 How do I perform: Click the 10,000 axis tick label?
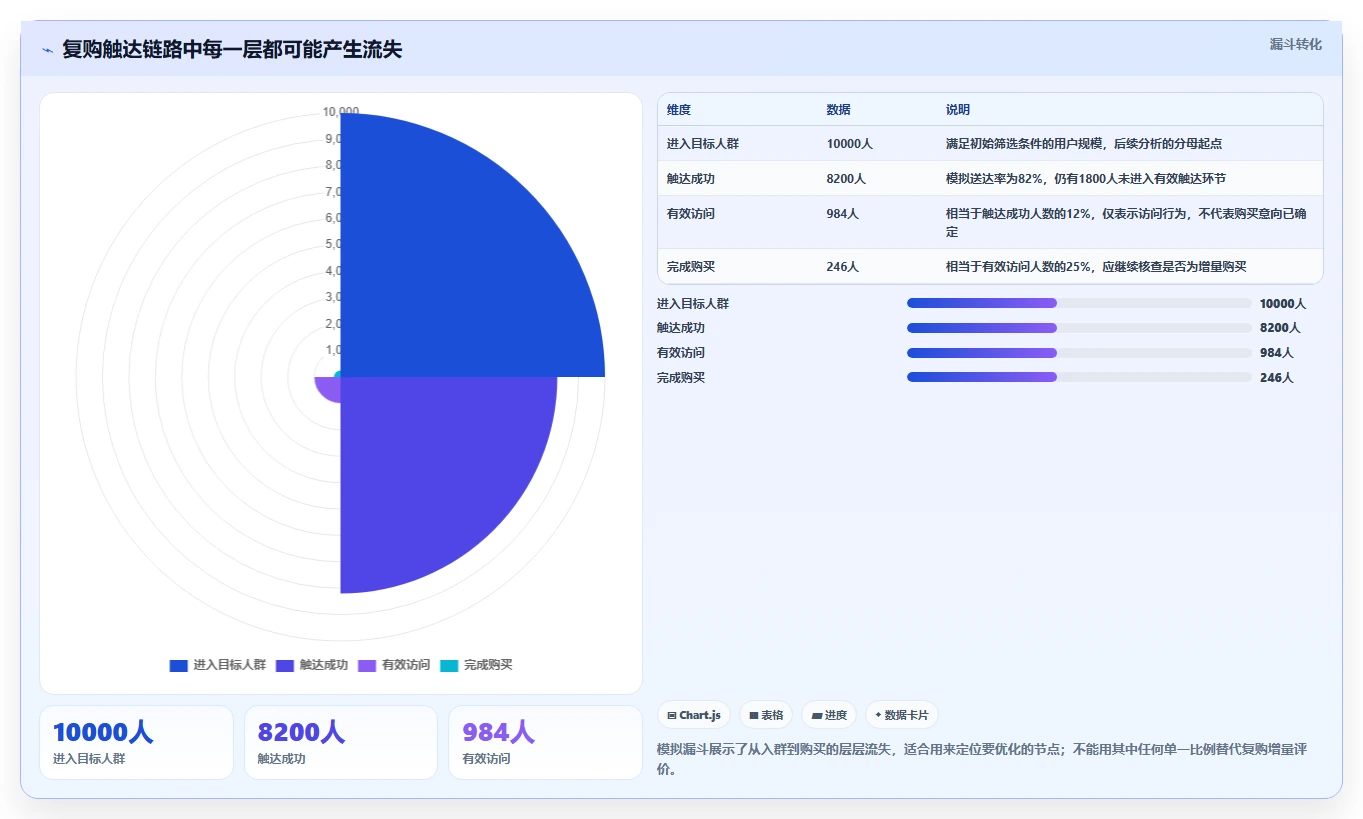pyautogui.click(x=341, y=111)
